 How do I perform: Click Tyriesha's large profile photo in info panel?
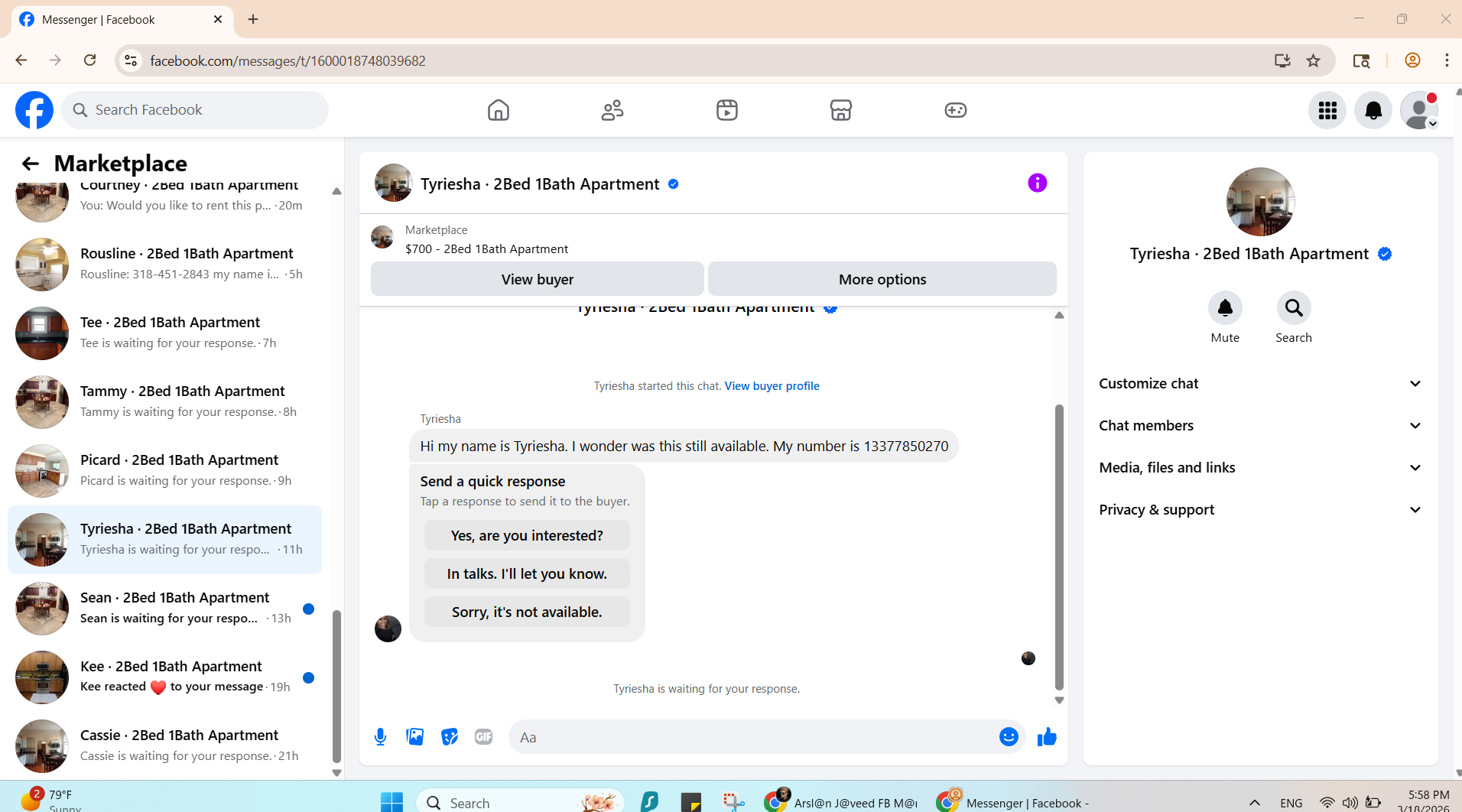pyautogui.click(x=1260, y=202)
